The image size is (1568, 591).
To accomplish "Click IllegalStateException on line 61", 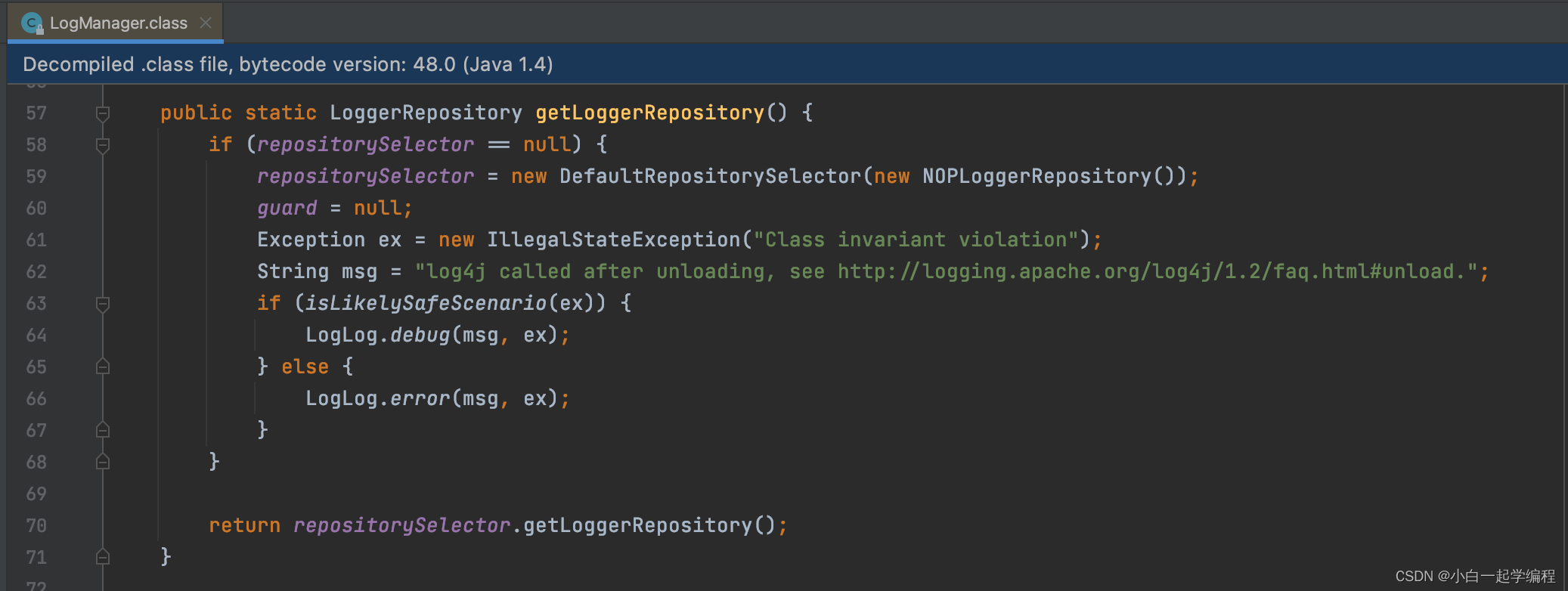I will click(x=613, y=240).
